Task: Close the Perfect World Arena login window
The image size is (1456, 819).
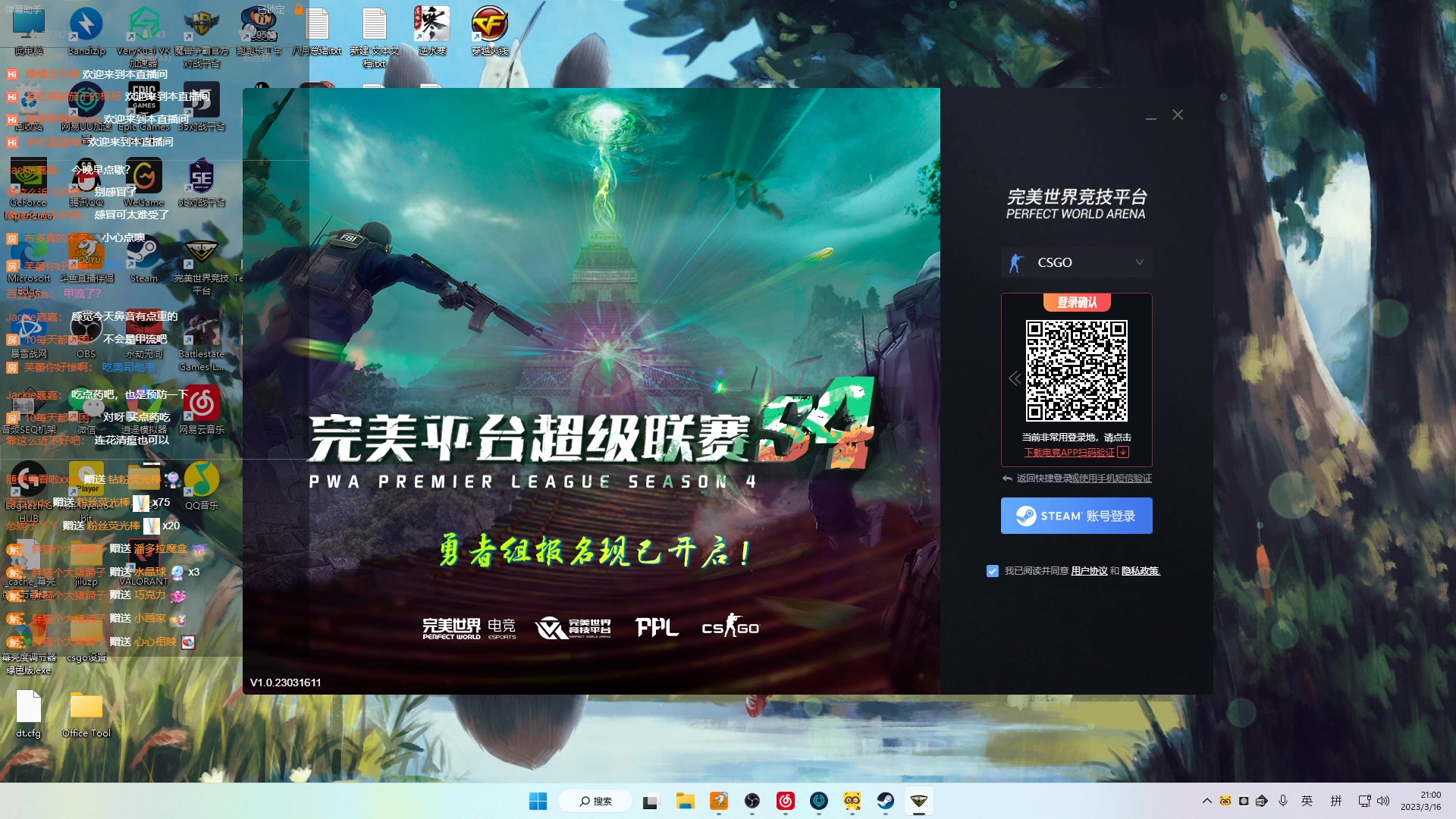Action: [x=1177, y=115]
